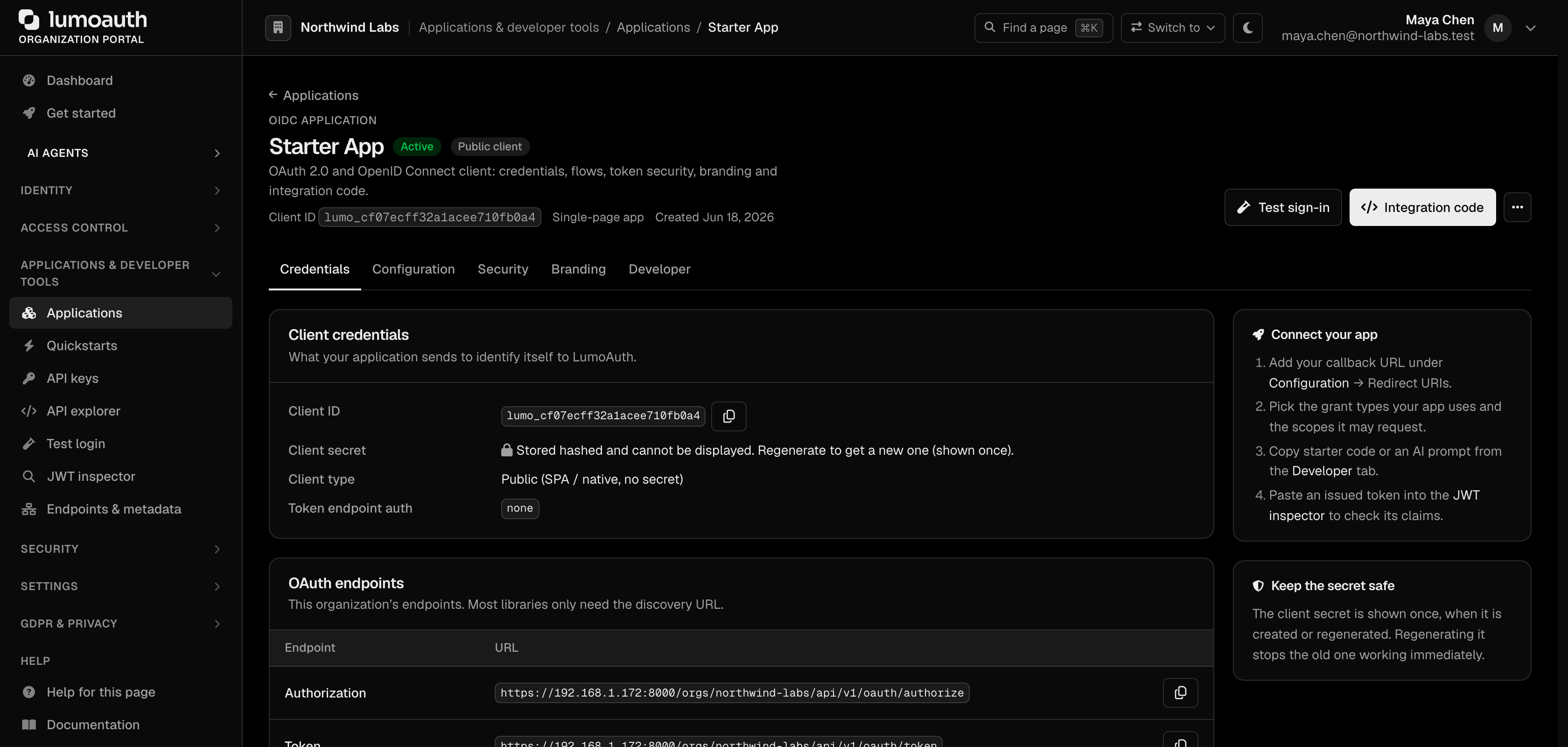Expand the Access Control section

[120, 228]
